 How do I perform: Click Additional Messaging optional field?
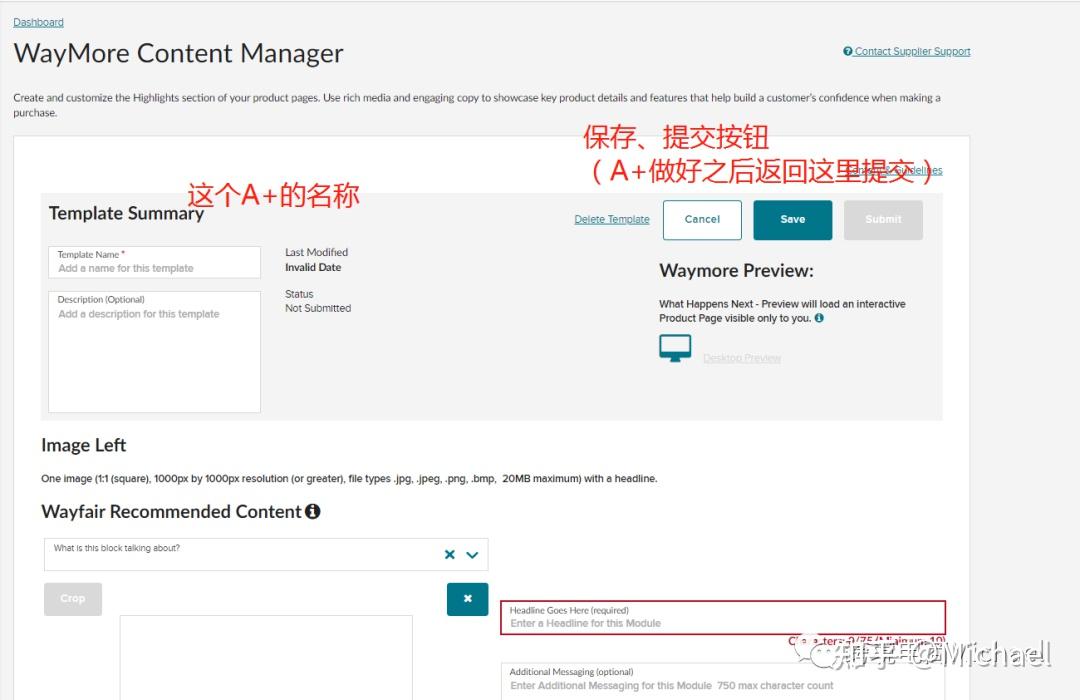click(x=723, y=681)
